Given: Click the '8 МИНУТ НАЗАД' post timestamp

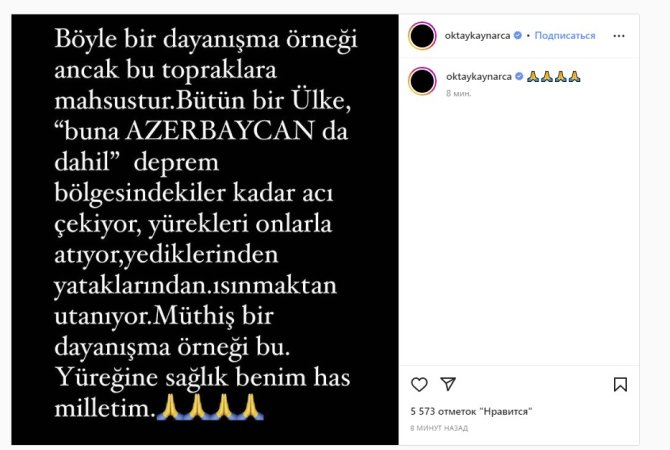Looking at the screenshot, I should [x=439, y=428].
